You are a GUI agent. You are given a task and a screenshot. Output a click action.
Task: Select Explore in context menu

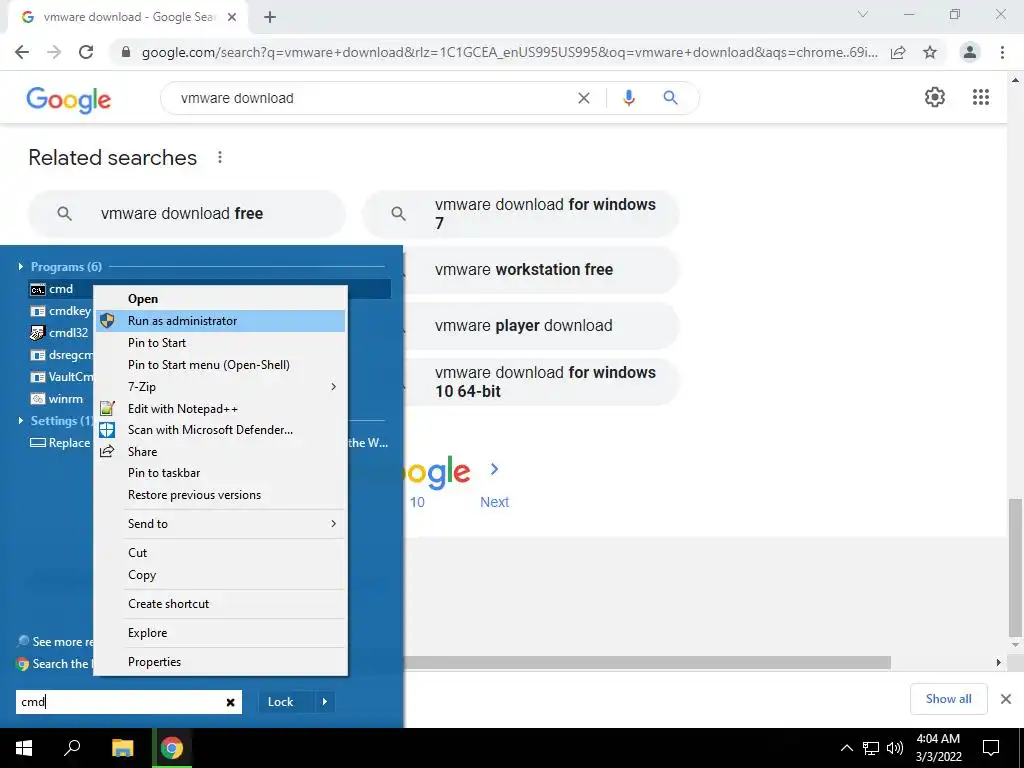221,633
